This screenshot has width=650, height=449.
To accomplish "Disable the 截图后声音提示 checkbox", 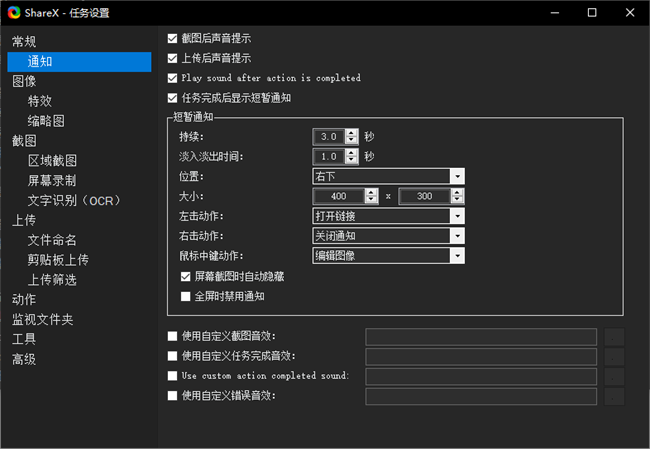I will pyautogui.click(x=173, y=38).
